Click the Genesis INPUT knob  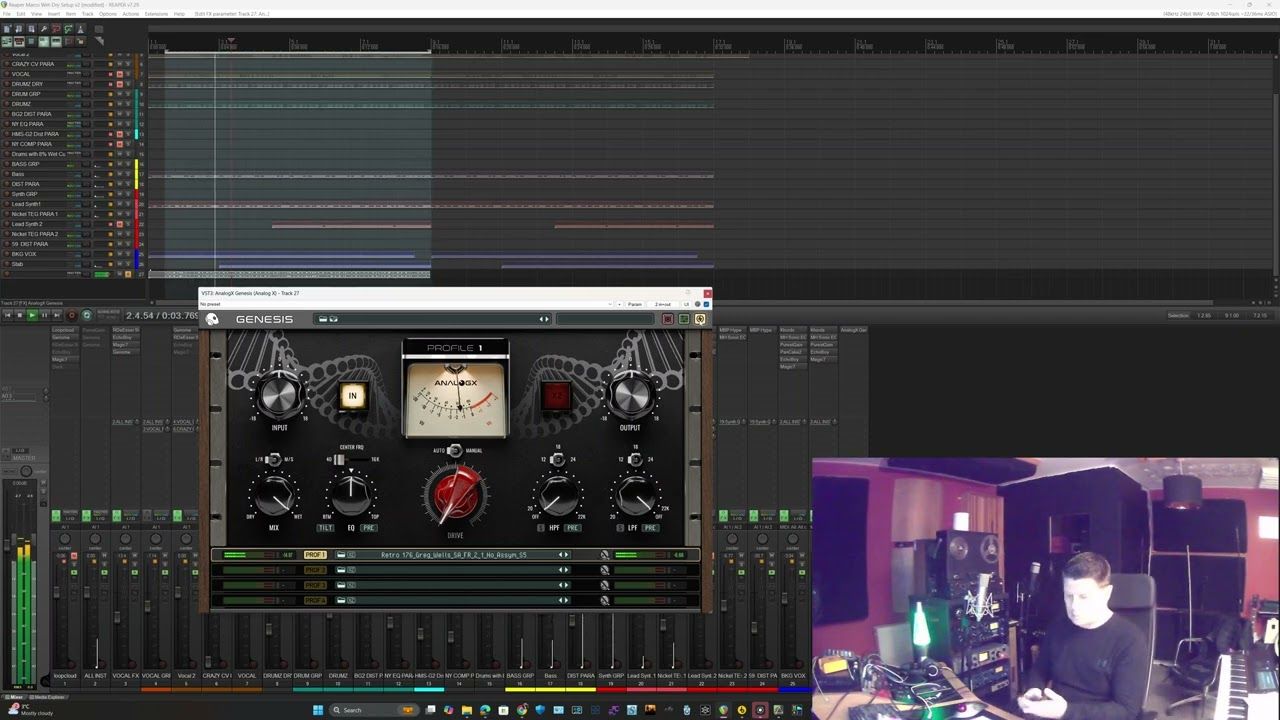click(x=280, y=396)
